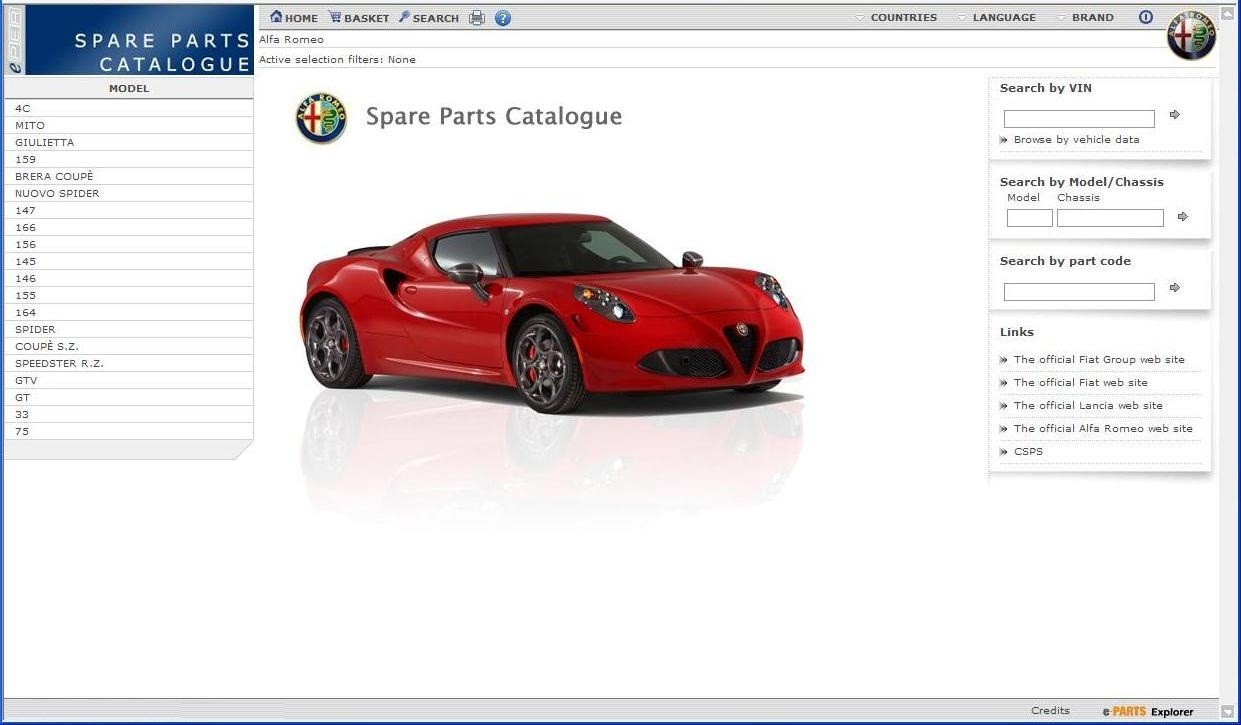Image resolution: width=1241 pixels, height=725 pixels.
Task: Submit Model/Chassis search arrow
Action: 1183,216
